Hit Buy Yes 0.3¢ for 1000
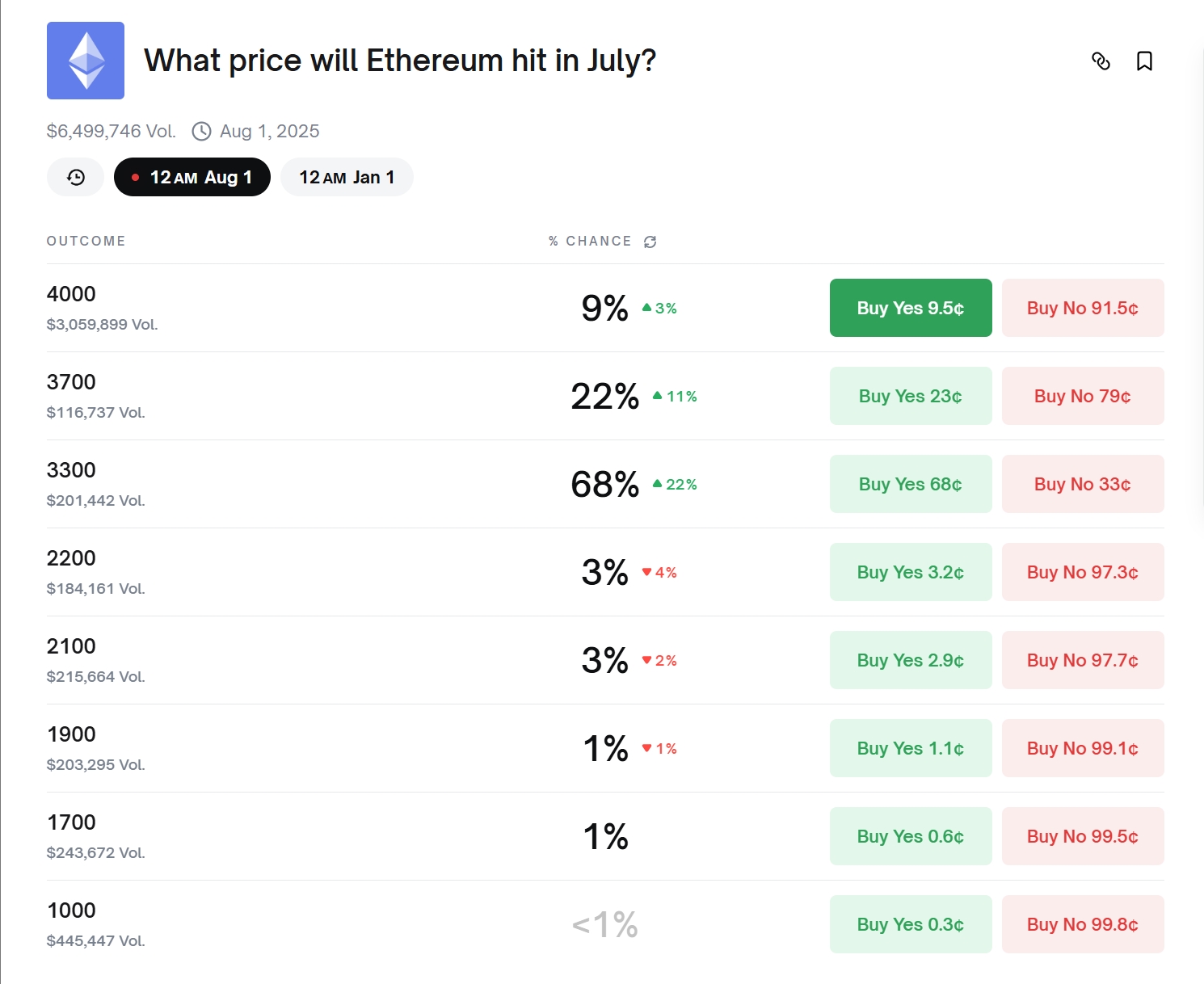 pyautogui.click(x=910, y=924)
